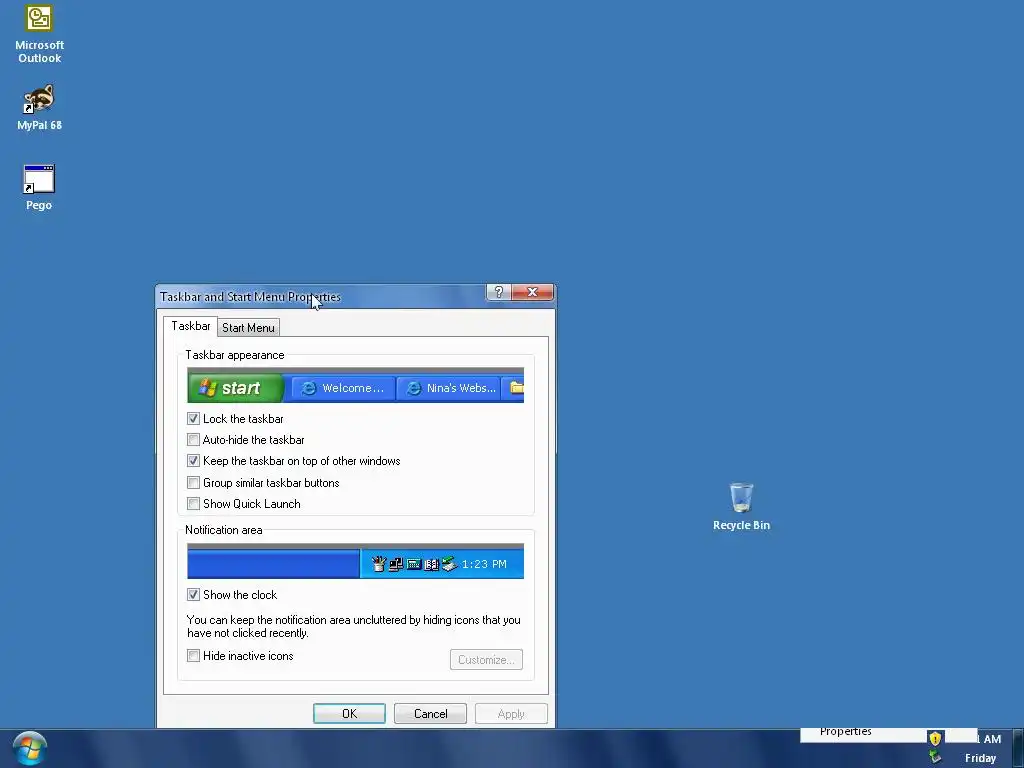Click the start button in taskbar preview
Screen dimensions: 1024x768
[235, 388]
